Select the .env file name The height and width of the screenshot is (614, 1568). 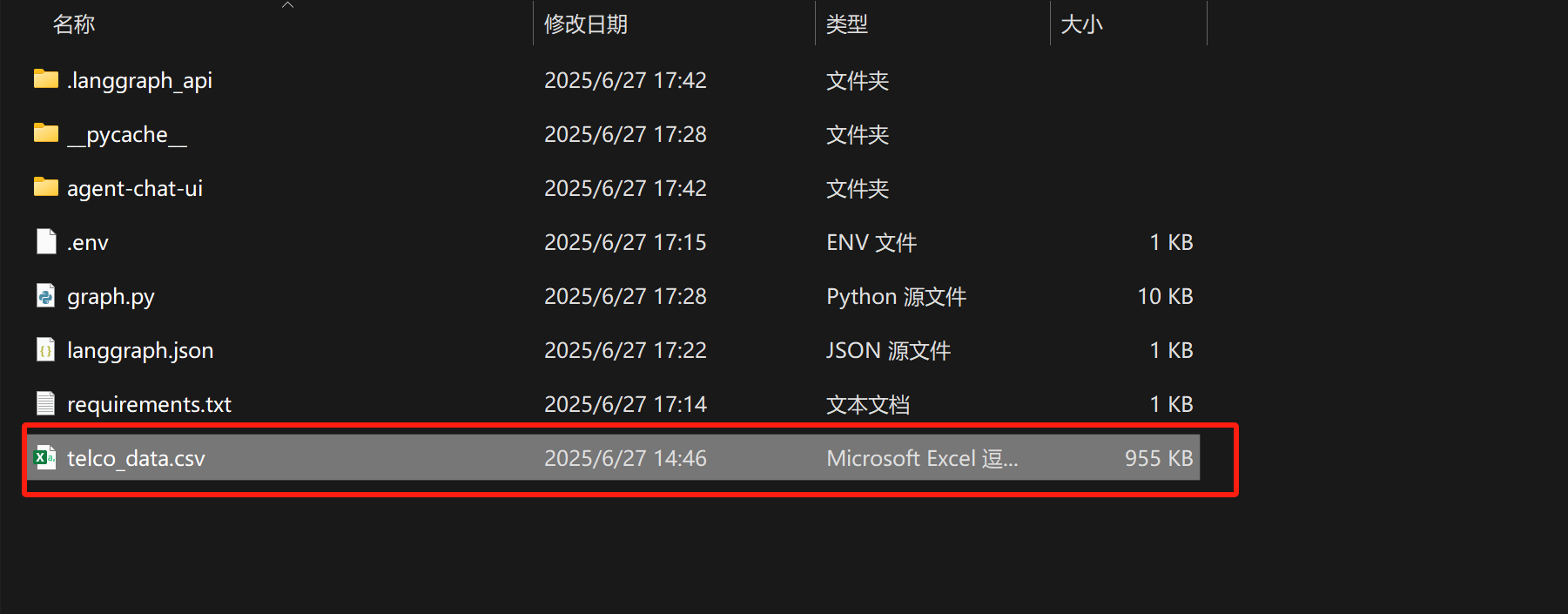pyautogui.click(x=88, y=243)
